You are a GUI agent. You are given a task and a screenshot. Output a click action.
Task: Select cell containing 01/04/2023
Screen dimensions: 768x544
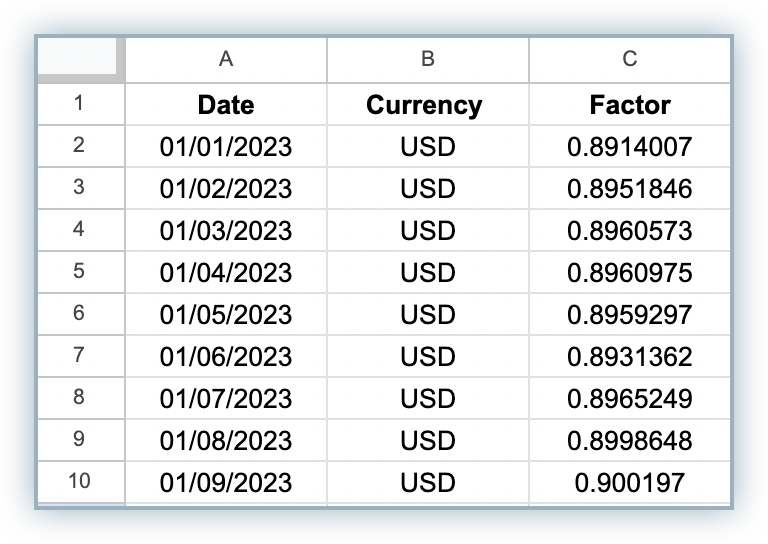[226, 272]
